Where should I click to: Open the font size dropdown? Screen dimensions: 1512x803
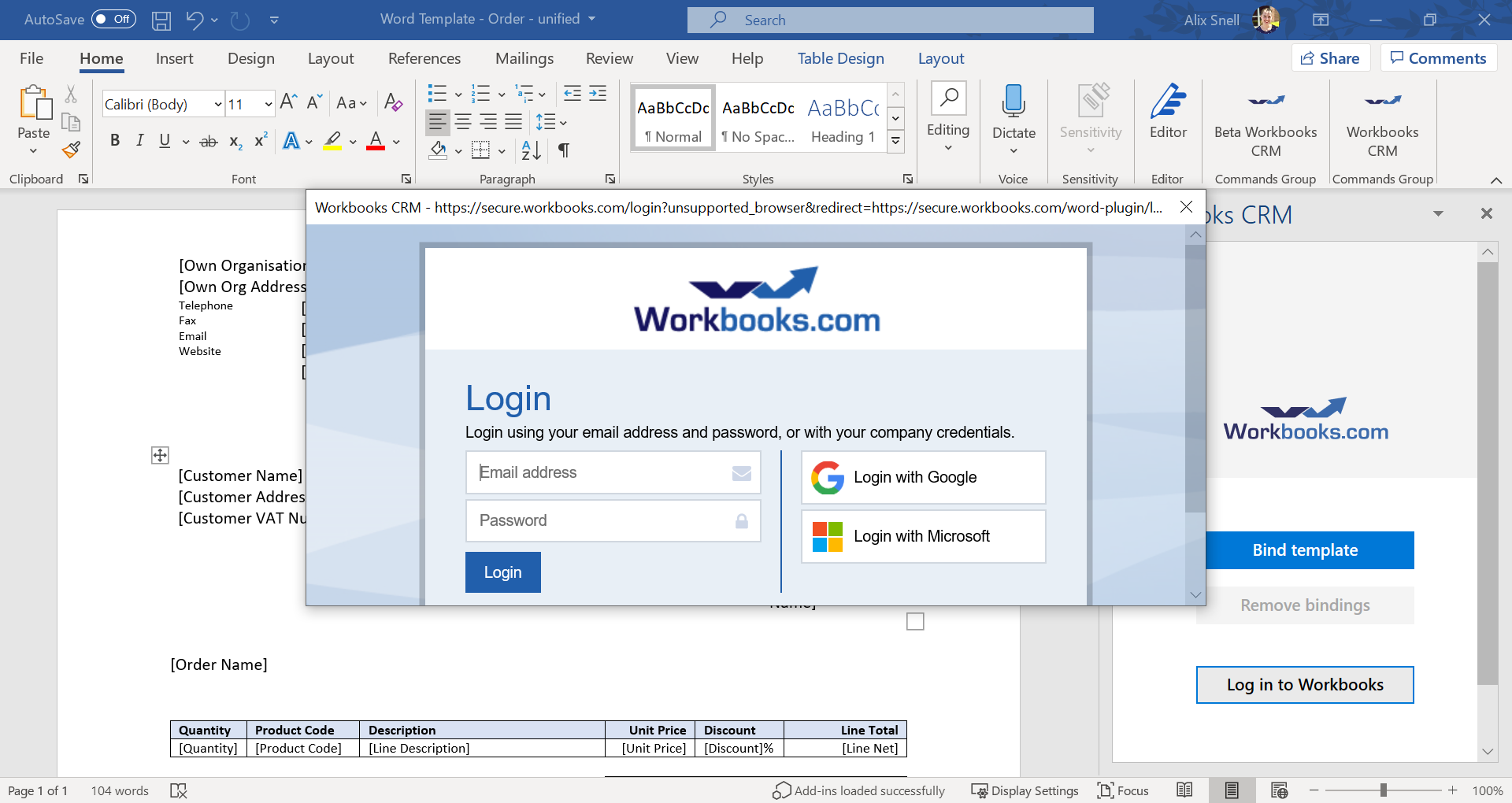pos(269,104)
